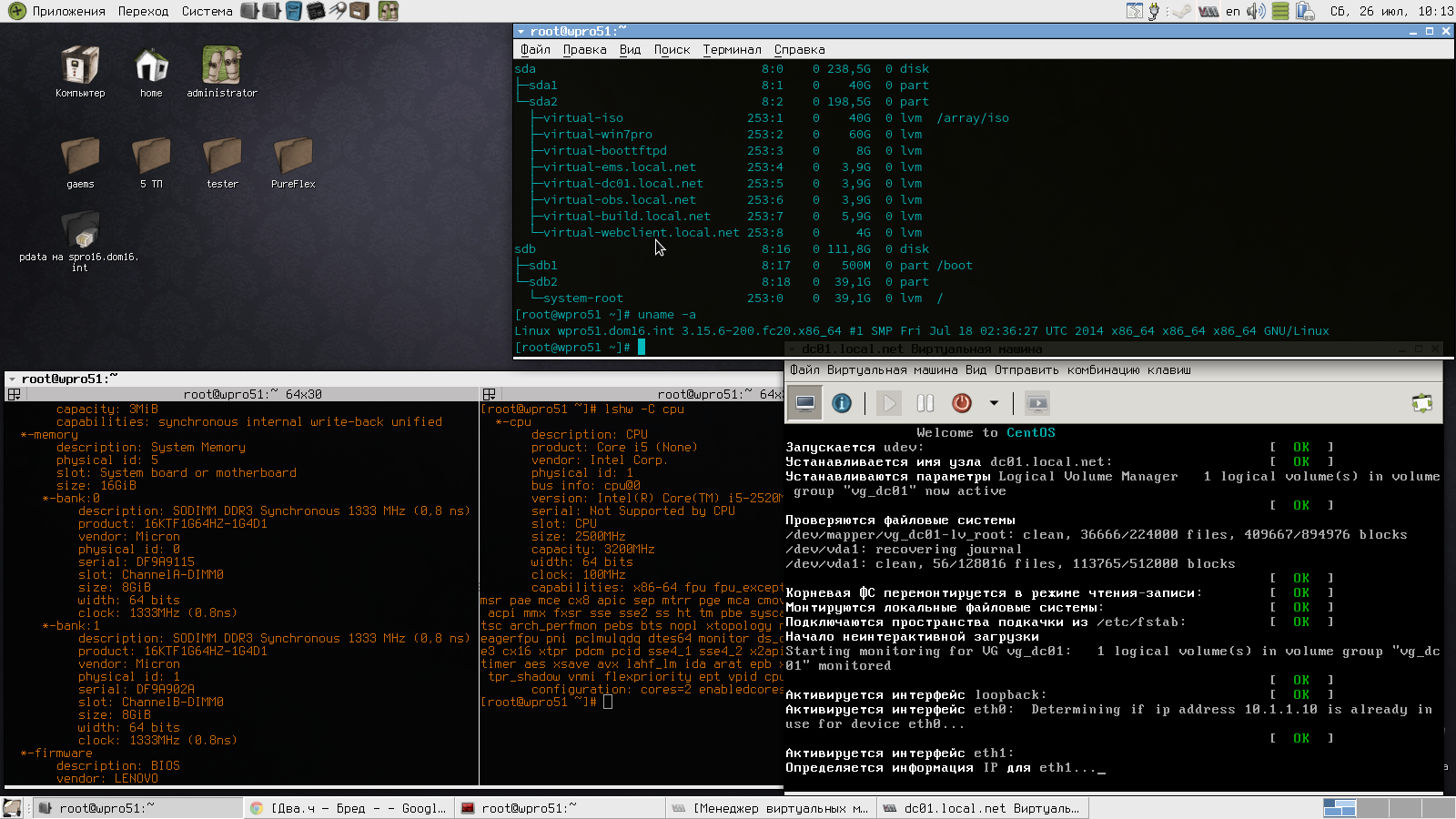The image size is (1456, 819).
Task: Open the Система panel menu
Action: coord(207,11)
